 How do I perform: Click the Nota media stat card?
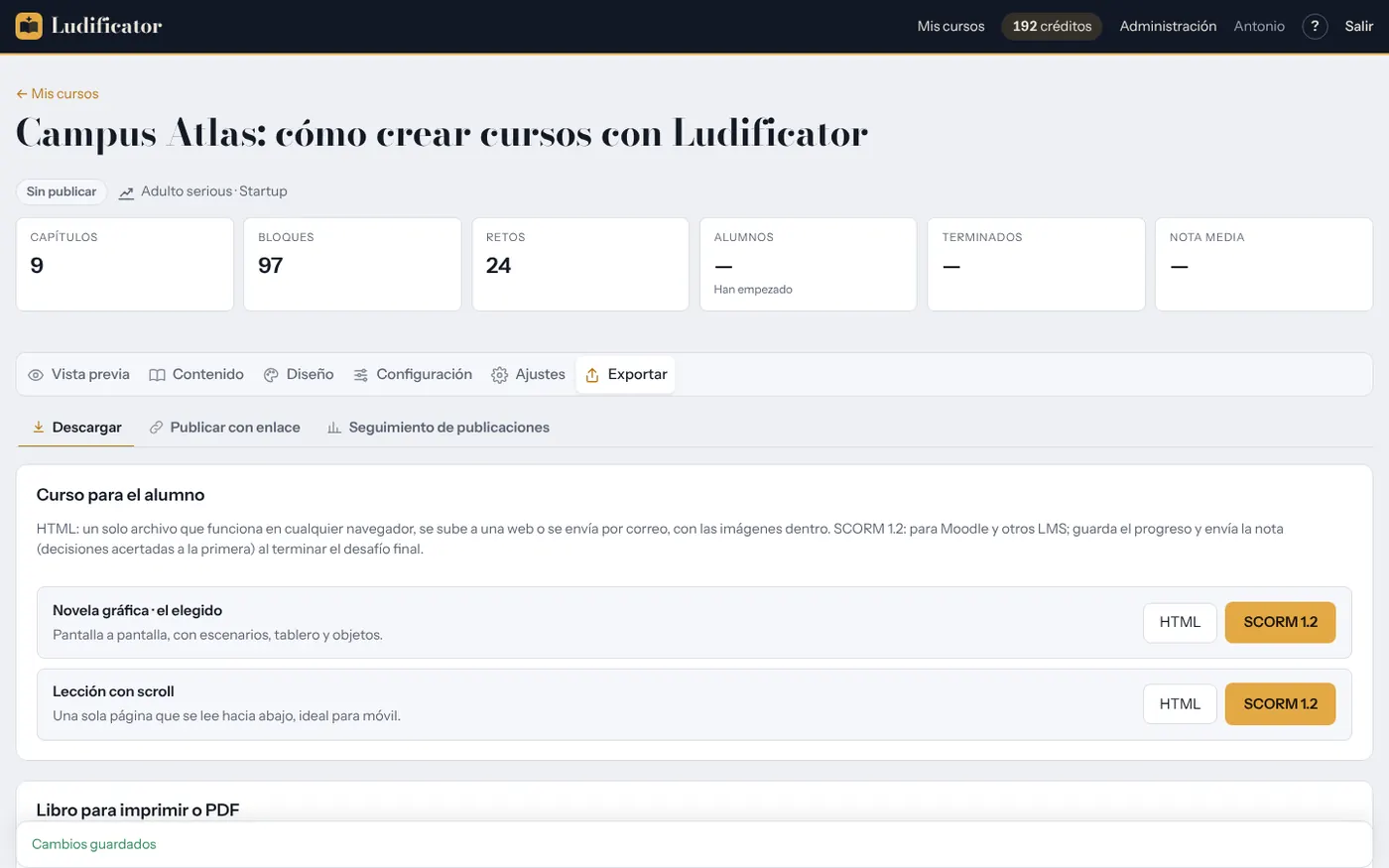(x=1264, y=265)
